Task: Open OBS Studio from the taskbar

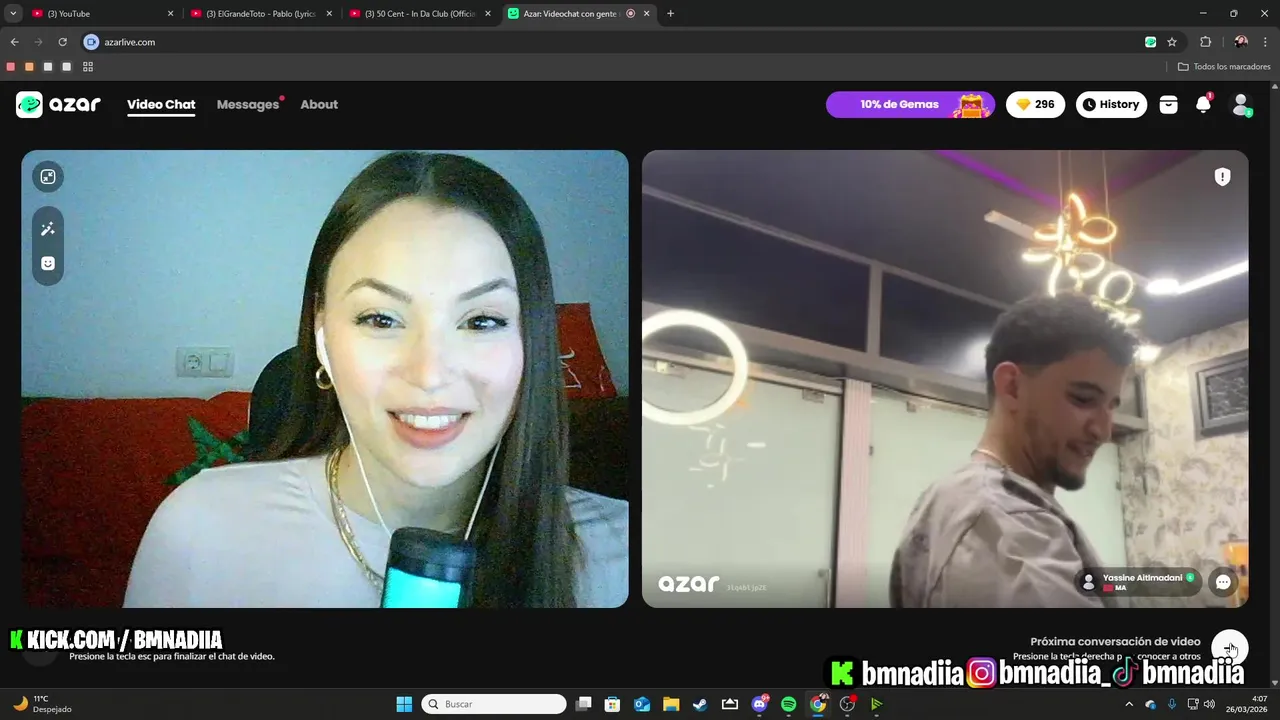Action: 848,704
